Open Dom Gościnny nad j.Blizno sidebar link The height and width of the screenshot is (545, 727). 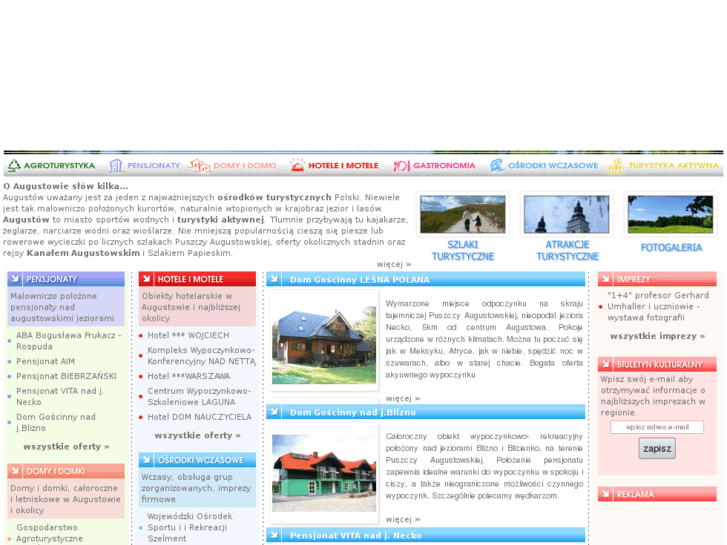(x=56, y=423)
